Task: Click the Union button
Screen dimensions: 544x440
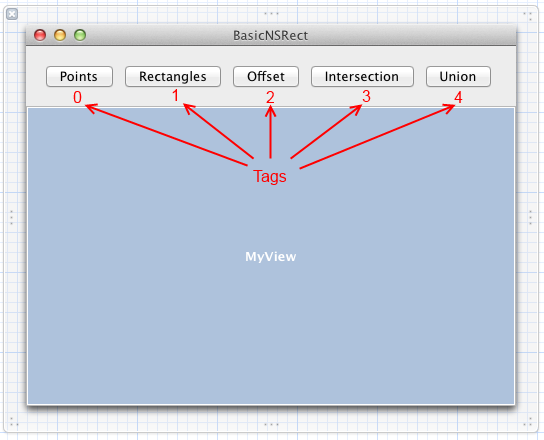Action: tap(458, 76)
